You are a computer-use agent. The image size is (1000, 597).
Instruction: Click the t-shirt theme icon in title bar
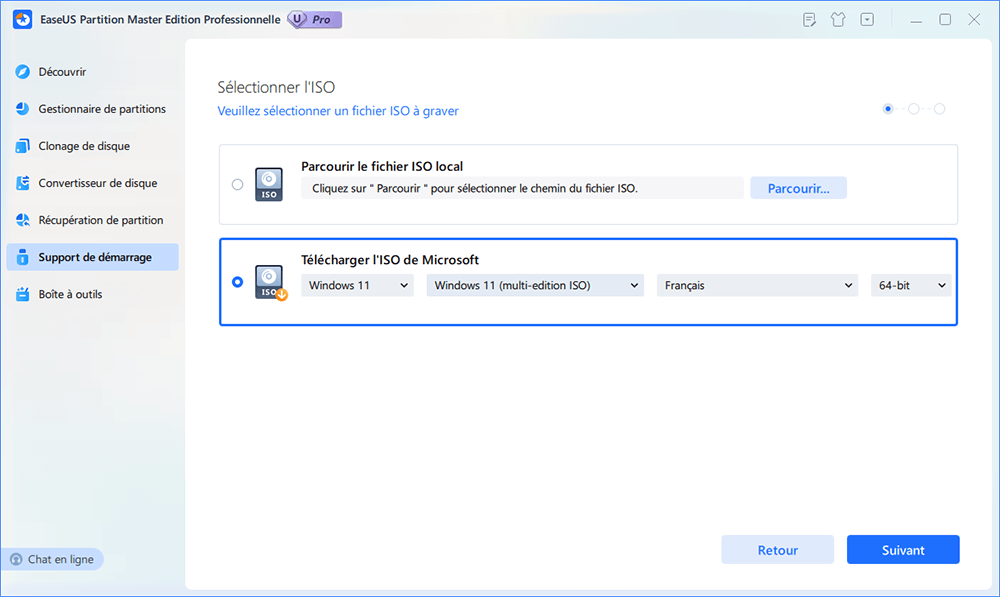point(838,18)
